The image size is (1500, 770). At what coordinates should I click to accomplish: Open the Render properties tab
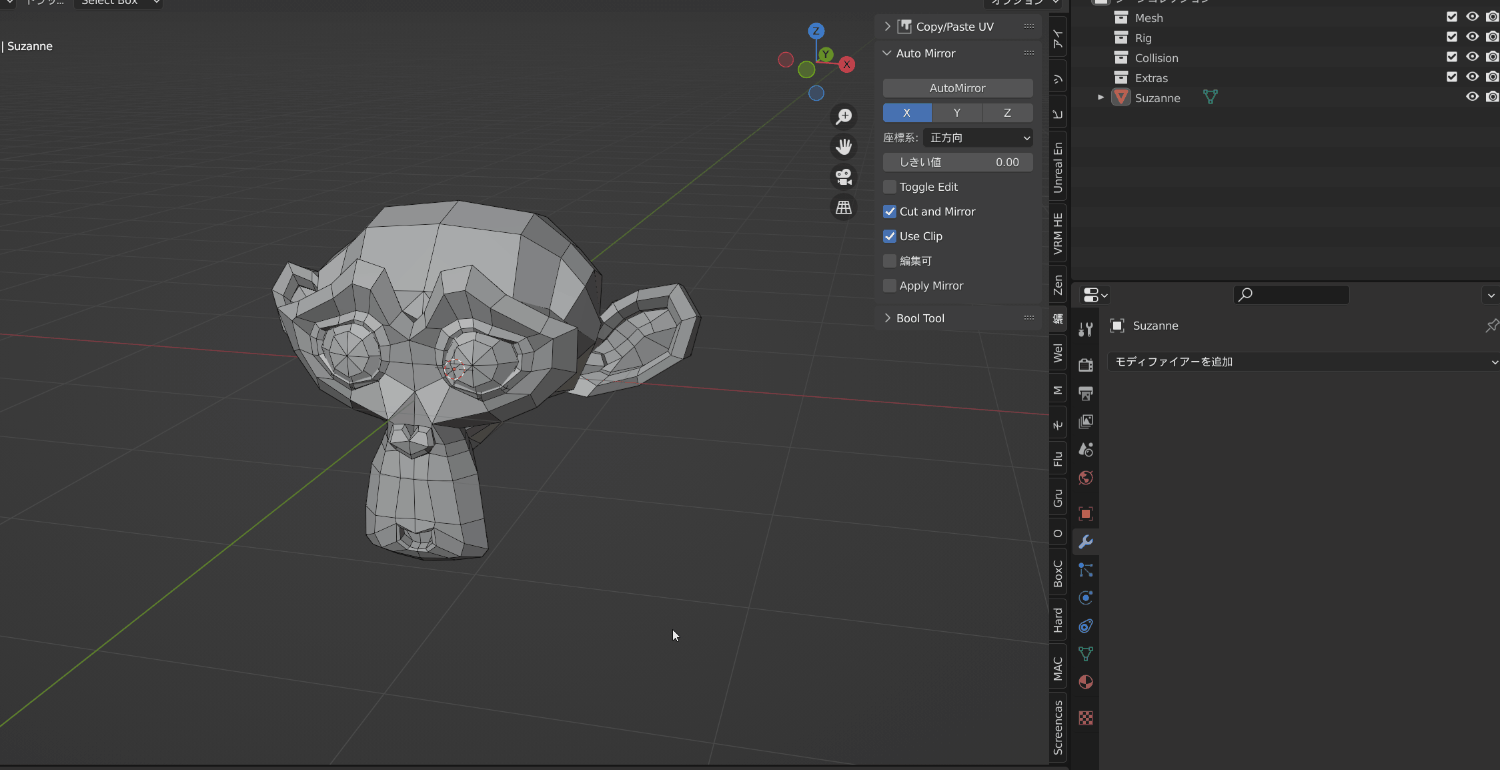pyautogui.click(x=1086, y=364)
